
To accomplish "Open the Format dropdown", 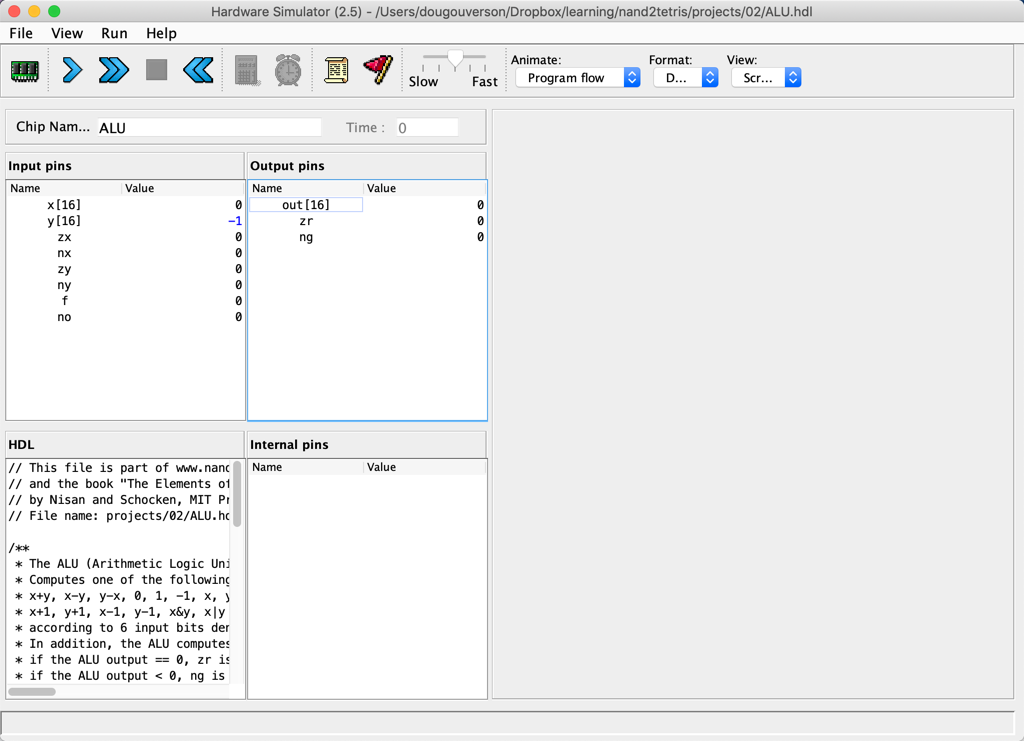I will point(685,78).
